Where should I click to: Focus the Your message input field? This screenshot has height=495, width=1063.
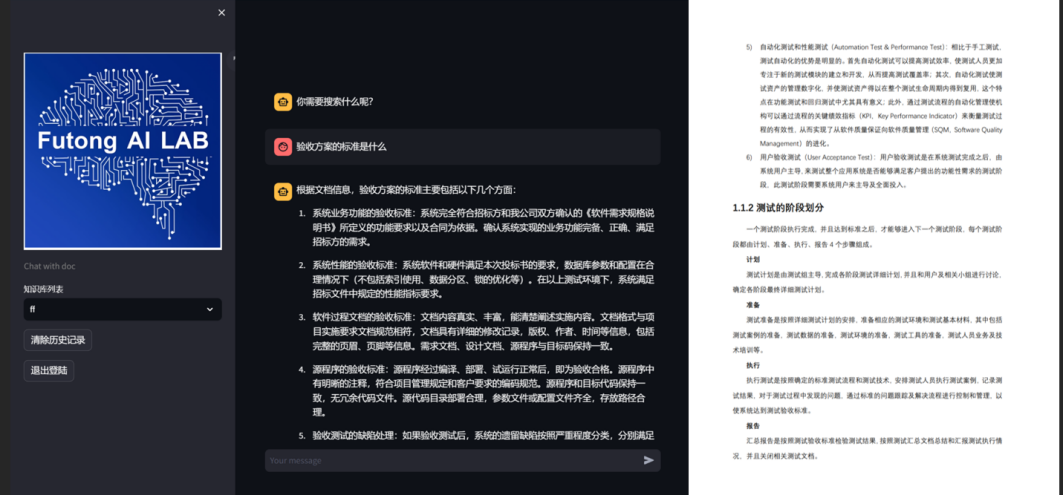pos(450,460)
